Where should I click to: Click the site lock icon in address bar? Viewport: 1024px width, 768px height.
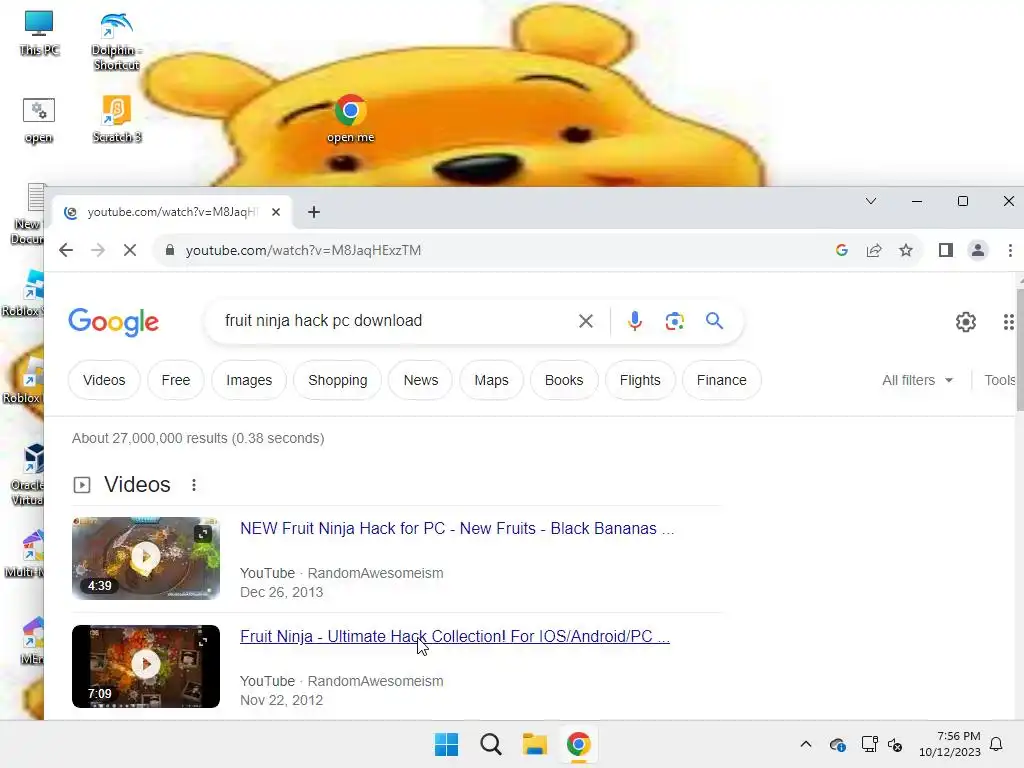tap(170, 250)
